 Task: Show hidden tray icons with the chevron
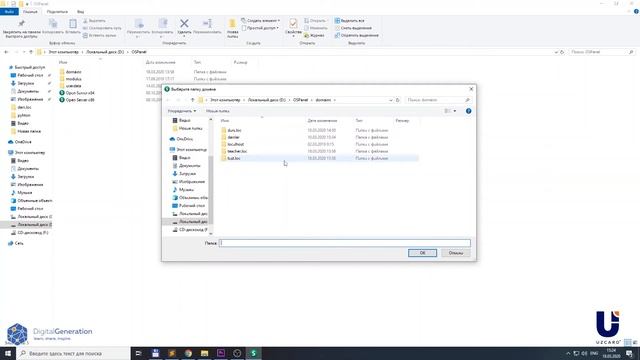[568, 353]
